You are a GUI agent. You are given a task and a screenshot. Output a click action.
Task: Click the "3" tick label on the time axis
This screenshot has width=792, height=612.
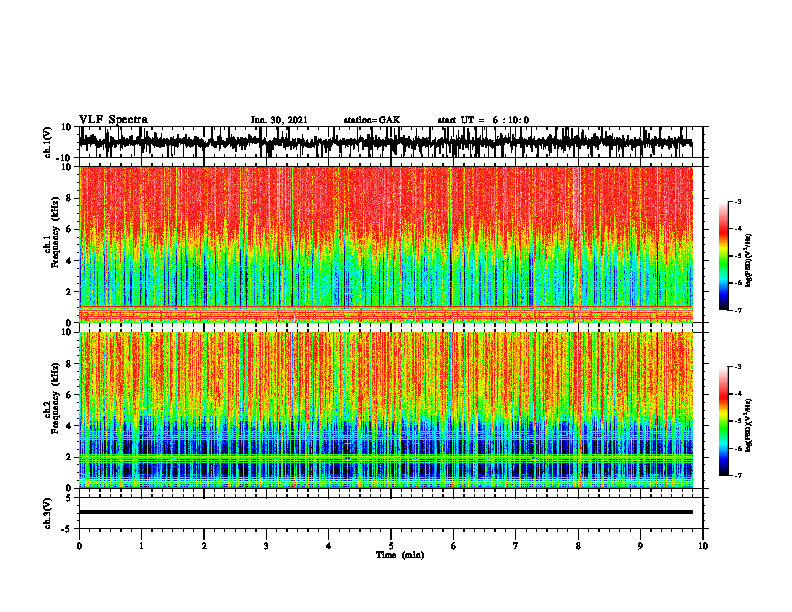(x=266, y=546)
